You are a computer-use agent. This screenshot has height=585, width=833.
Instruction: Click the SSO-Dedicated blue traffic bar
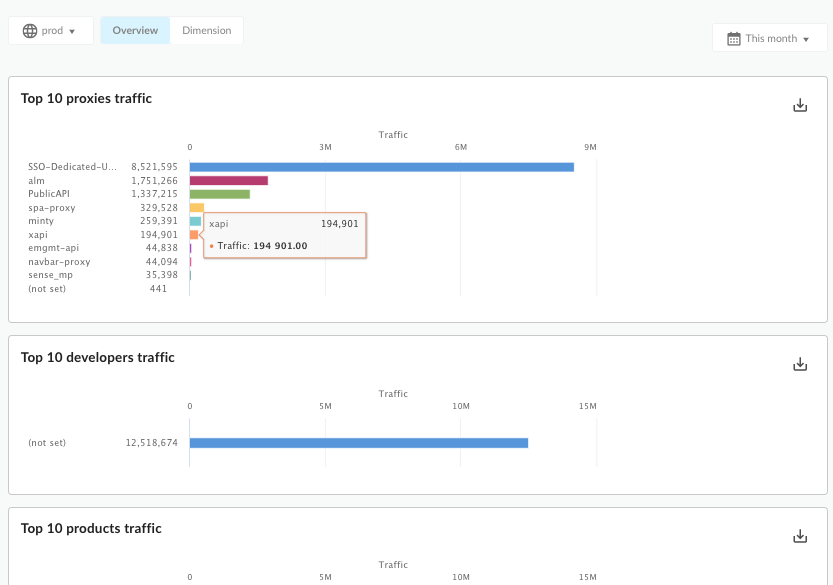pyautogui.click(x=381, y=167)
